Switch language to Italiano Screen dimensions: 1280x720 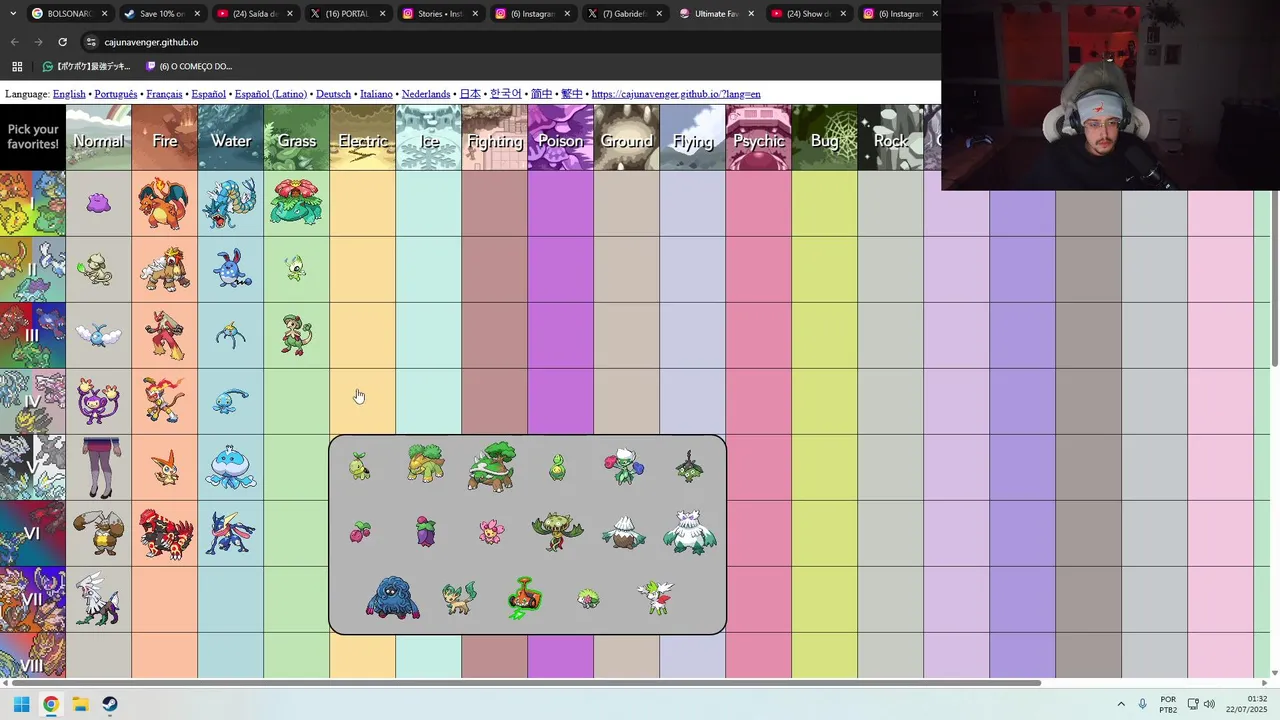(376, 94)
